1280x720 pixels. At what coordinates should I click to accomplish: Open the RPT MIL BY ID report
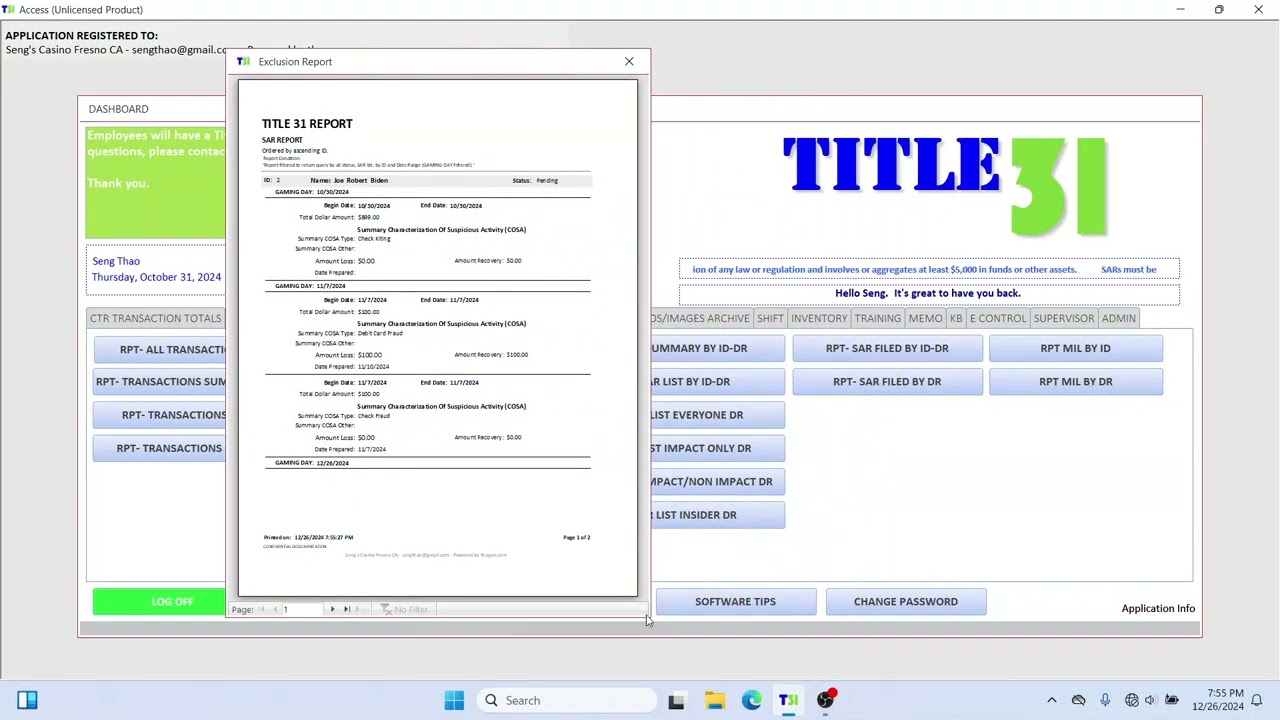(1075, 348)
